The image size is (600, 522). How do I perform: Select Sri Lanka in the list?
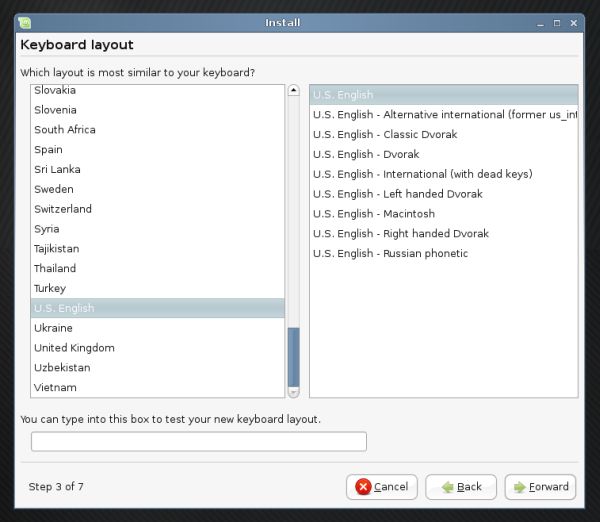click(x=157, y=170)
